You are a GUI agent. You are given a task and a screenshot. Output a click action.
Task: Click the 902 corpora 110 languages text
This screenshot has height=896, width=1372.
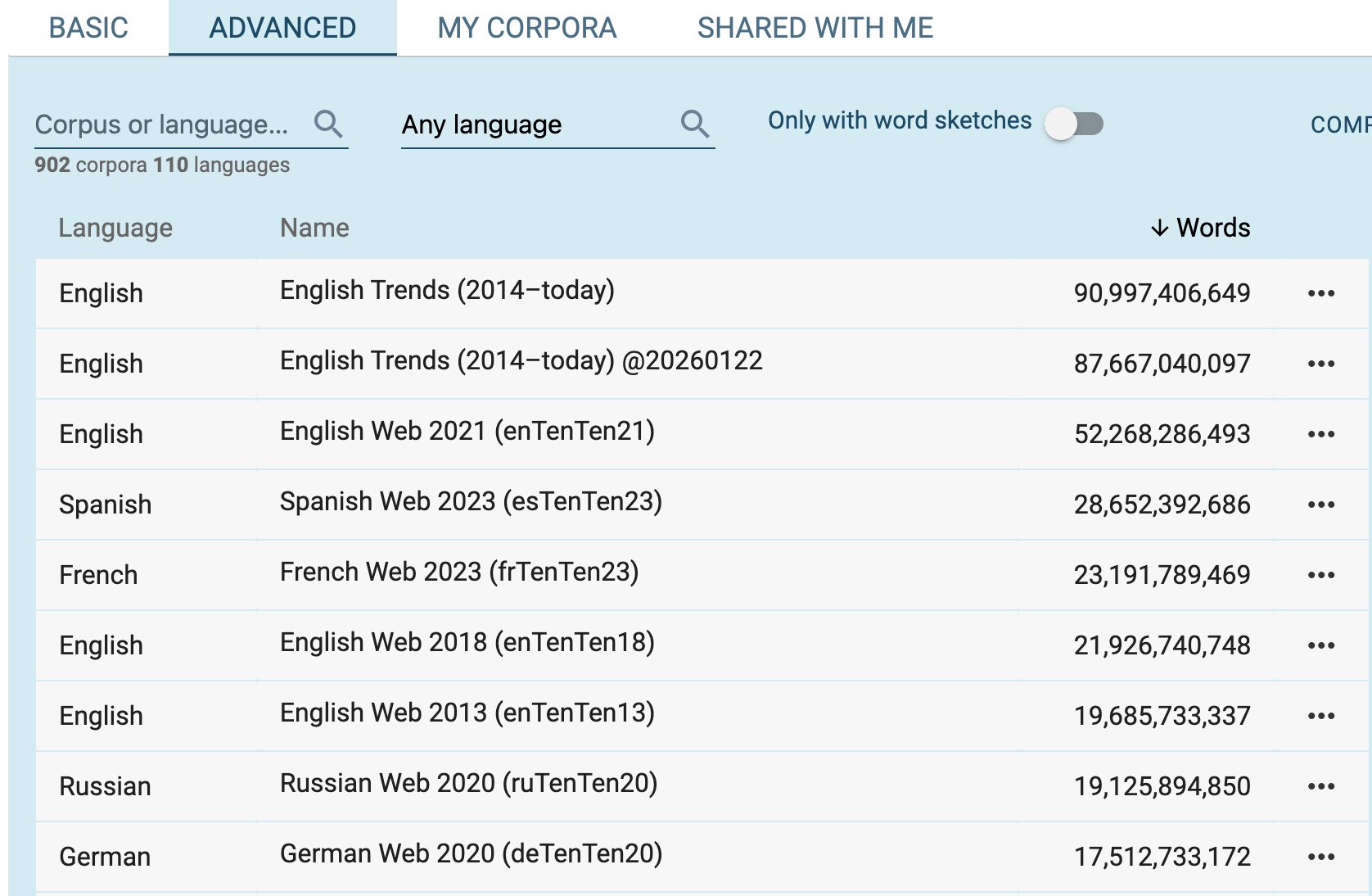pyautogui.click(x=162, y=165)
